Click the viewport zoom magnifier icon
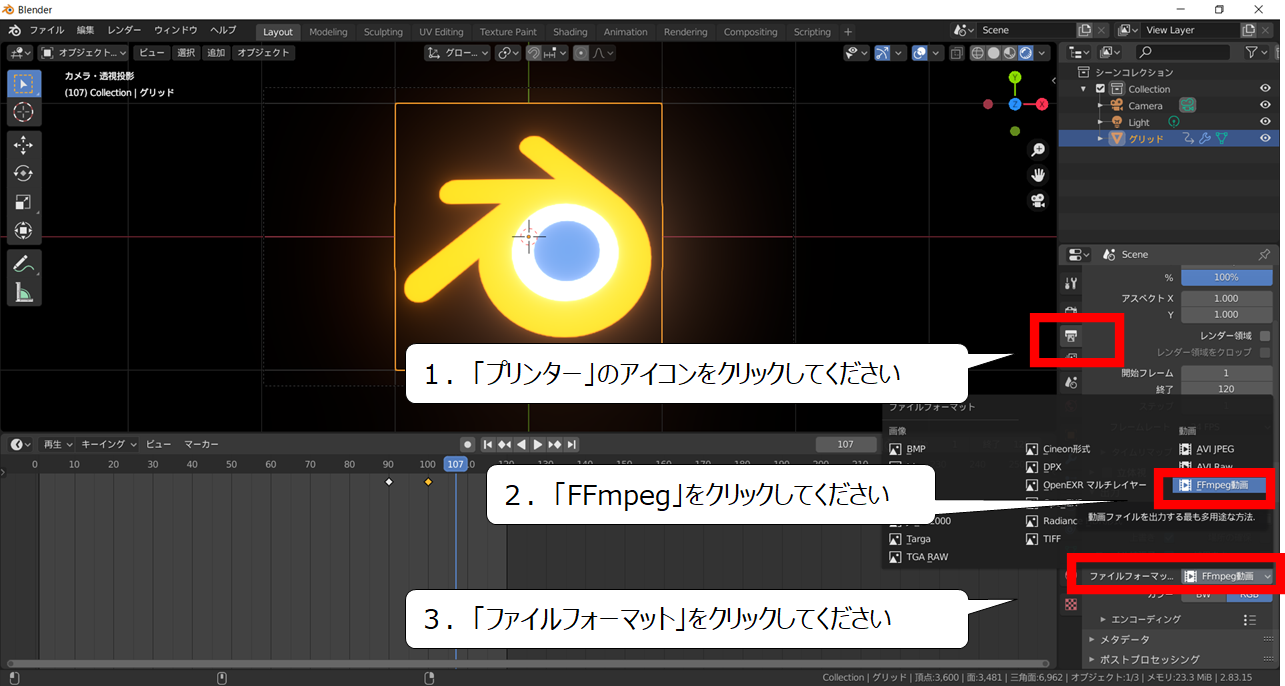Viewport: 1285px width, 686px height. [1038, 149]
